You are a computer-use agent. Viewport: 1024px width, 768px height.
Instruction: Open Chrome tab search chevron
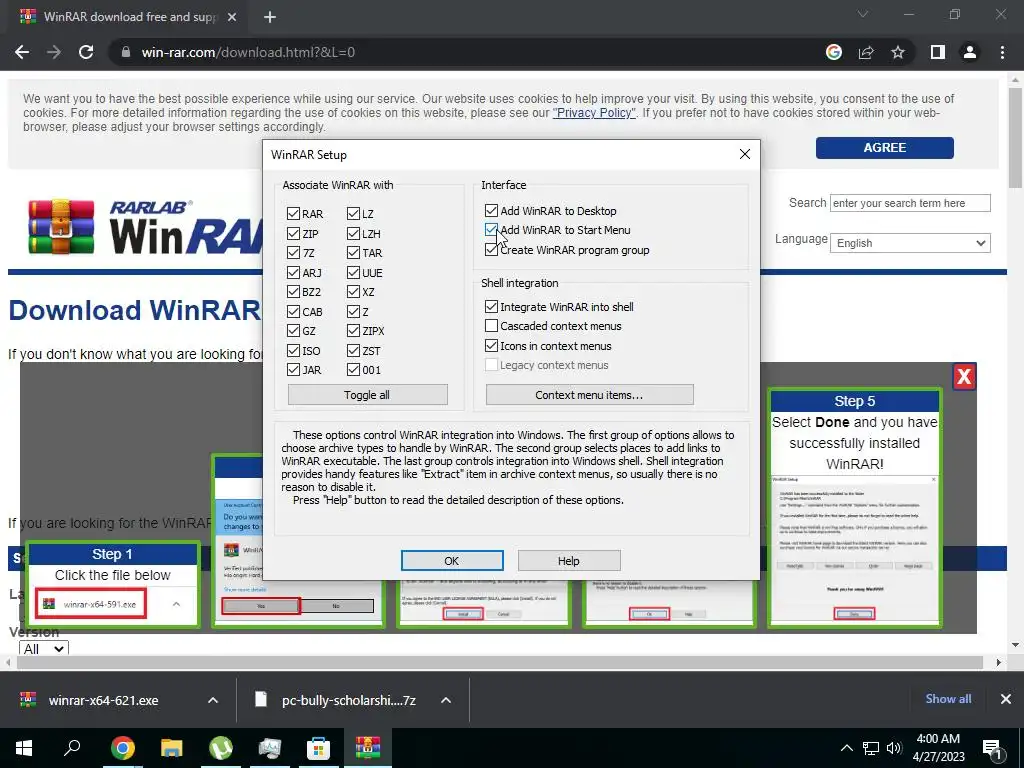coord(863,14)
